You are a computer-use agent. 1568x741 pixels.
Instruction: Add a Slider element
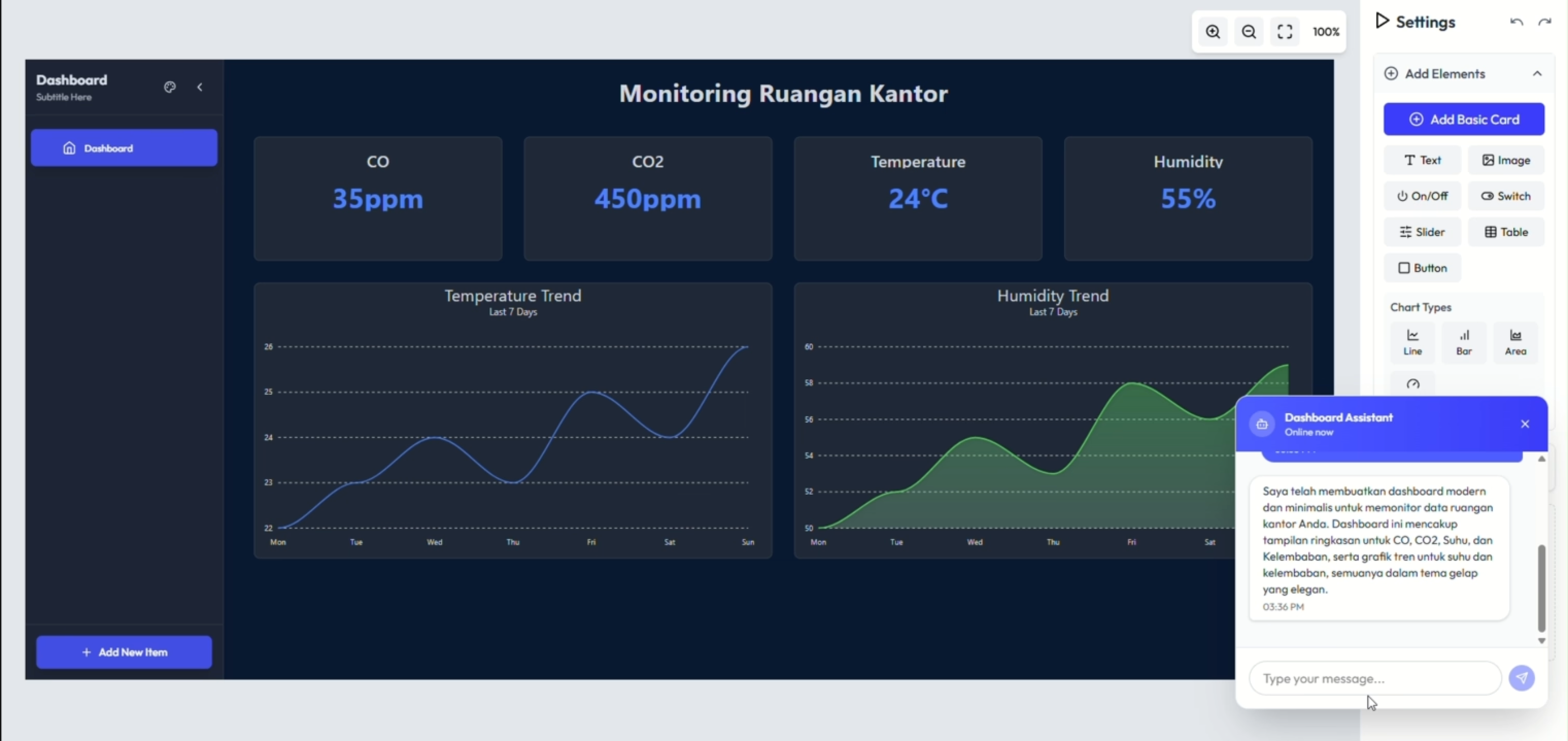pos(1422,232)
